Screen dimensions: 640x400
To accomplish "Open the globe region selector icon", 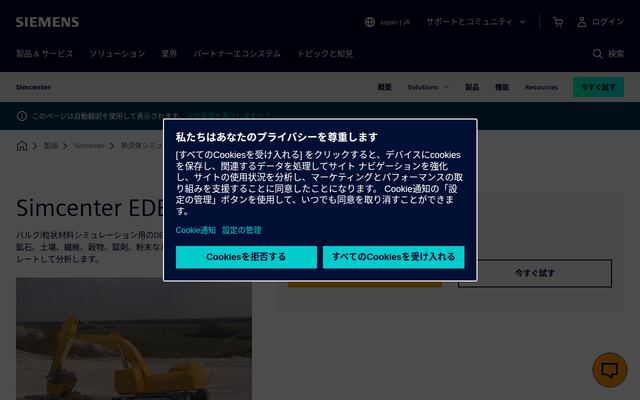I will (370, 22).
